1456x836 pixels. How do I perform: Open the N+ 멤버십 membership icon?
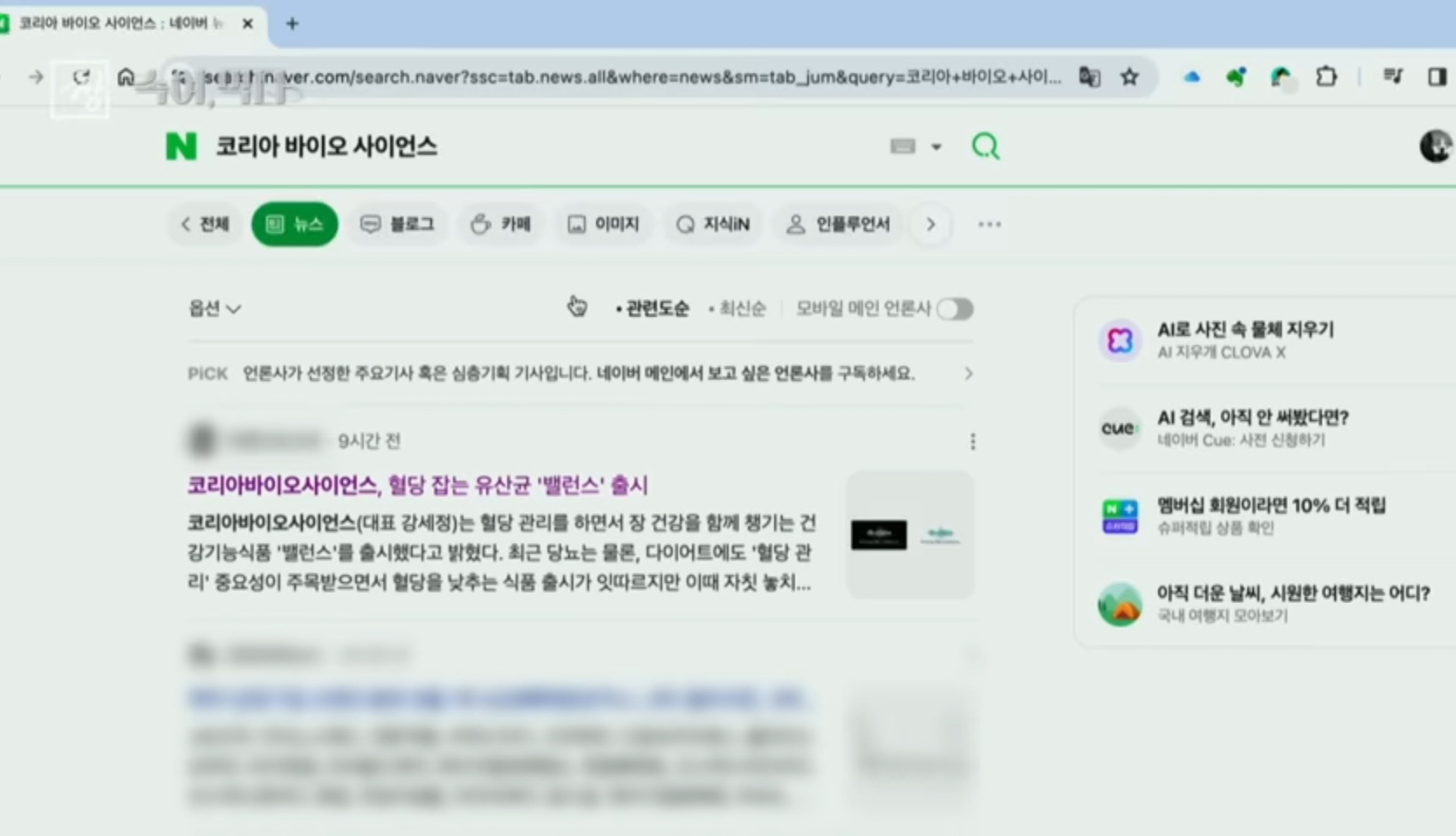[x=1119, y=516]
